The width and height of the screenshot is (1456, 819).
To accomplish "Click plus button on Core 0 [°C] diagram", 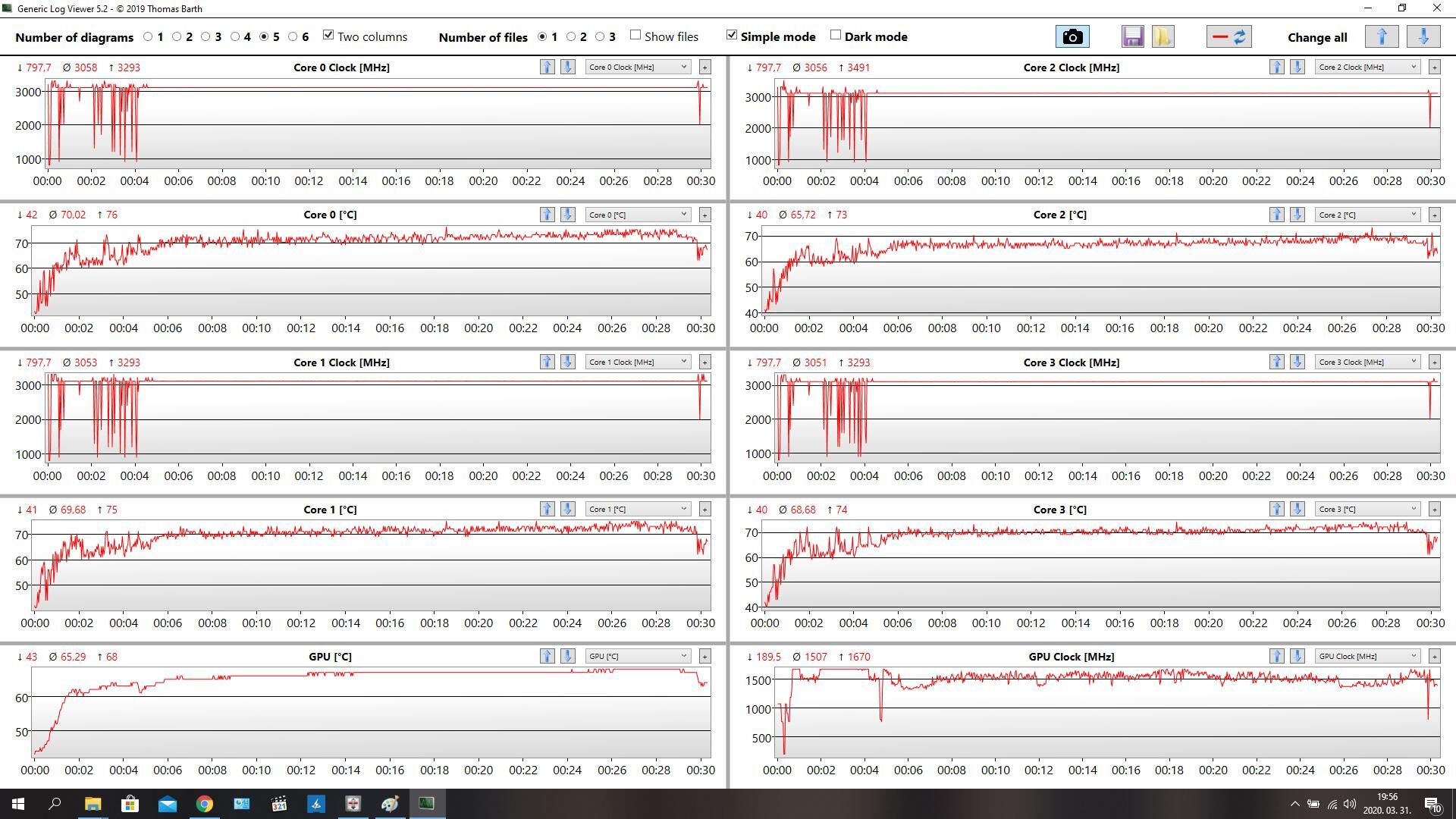I will click(x=704, y=215).
